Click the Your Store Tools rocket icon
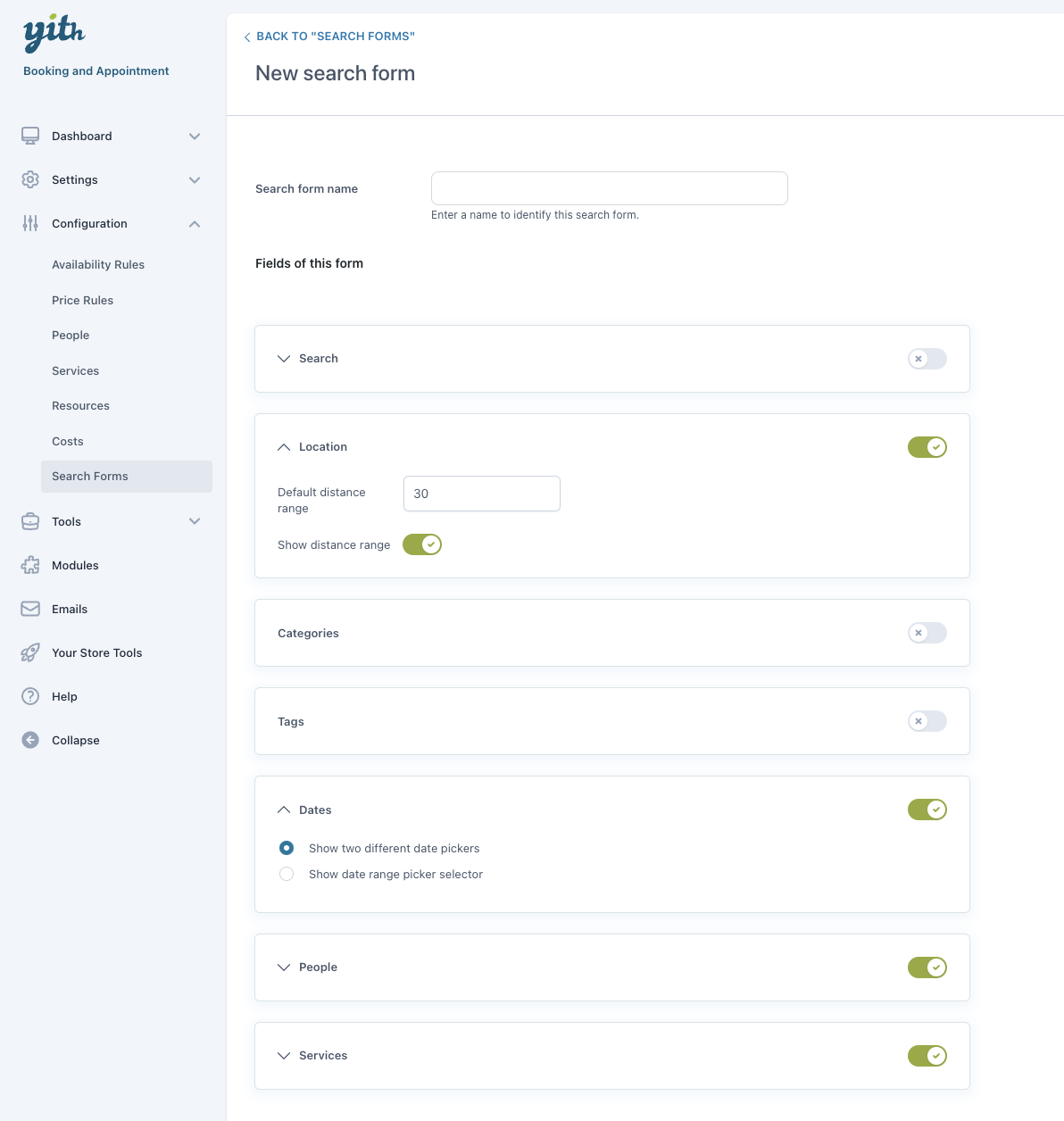Viewport: 1064px width, 1121px height. point(30,652)
